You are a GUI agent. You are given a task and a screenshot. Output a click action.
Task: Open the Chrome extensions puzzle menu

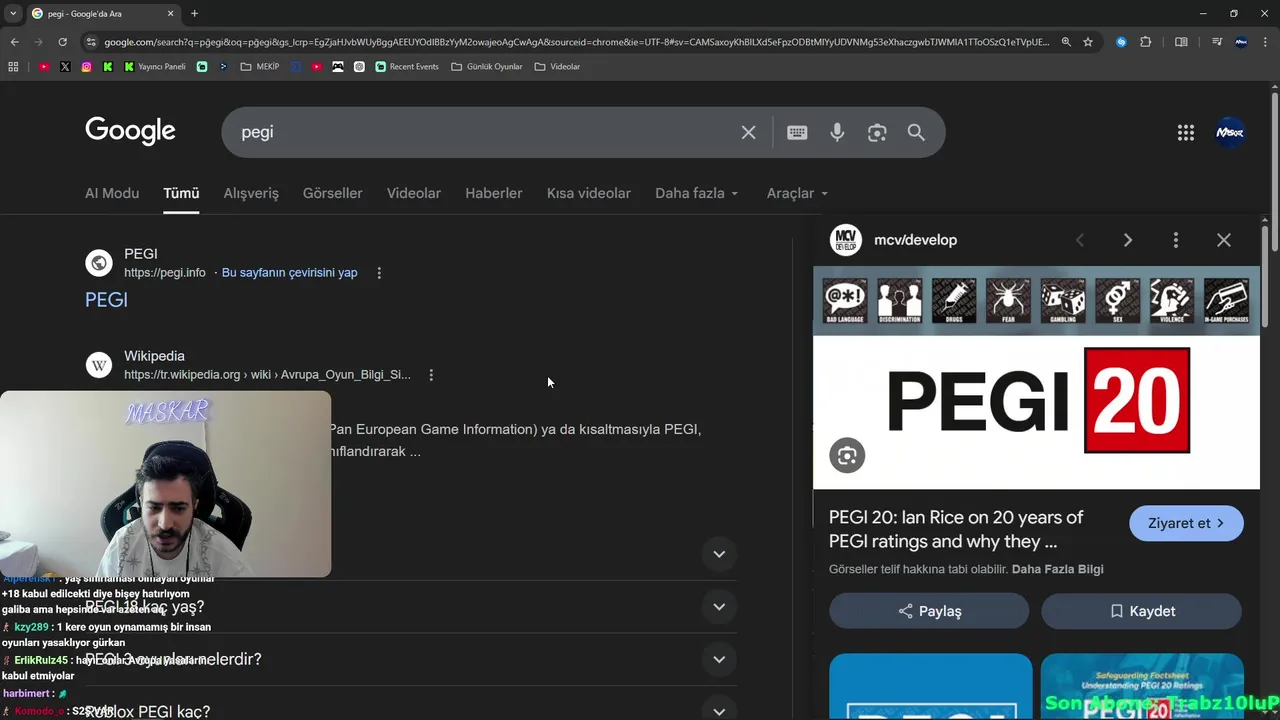tap(1146, 42)
